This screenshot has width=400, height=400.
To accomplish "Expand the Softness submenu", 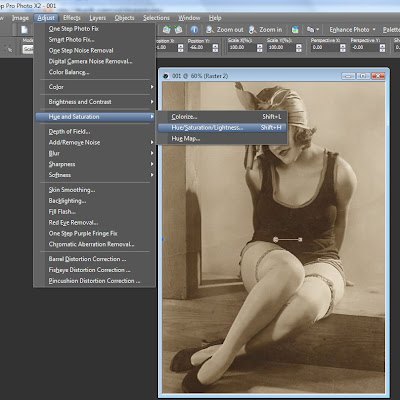I will 95,175.
